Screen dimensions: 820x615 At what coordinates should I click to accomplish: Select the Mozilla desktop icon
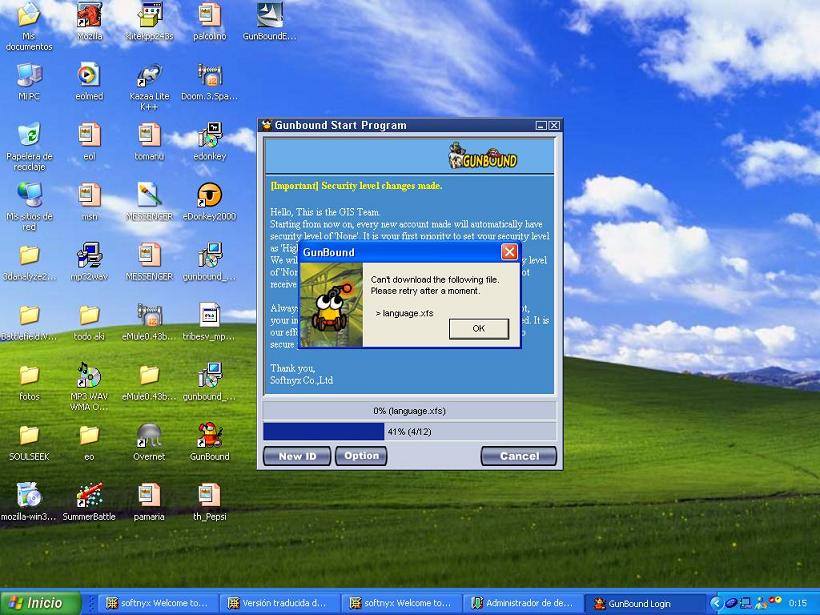click(x=89, y=21)
